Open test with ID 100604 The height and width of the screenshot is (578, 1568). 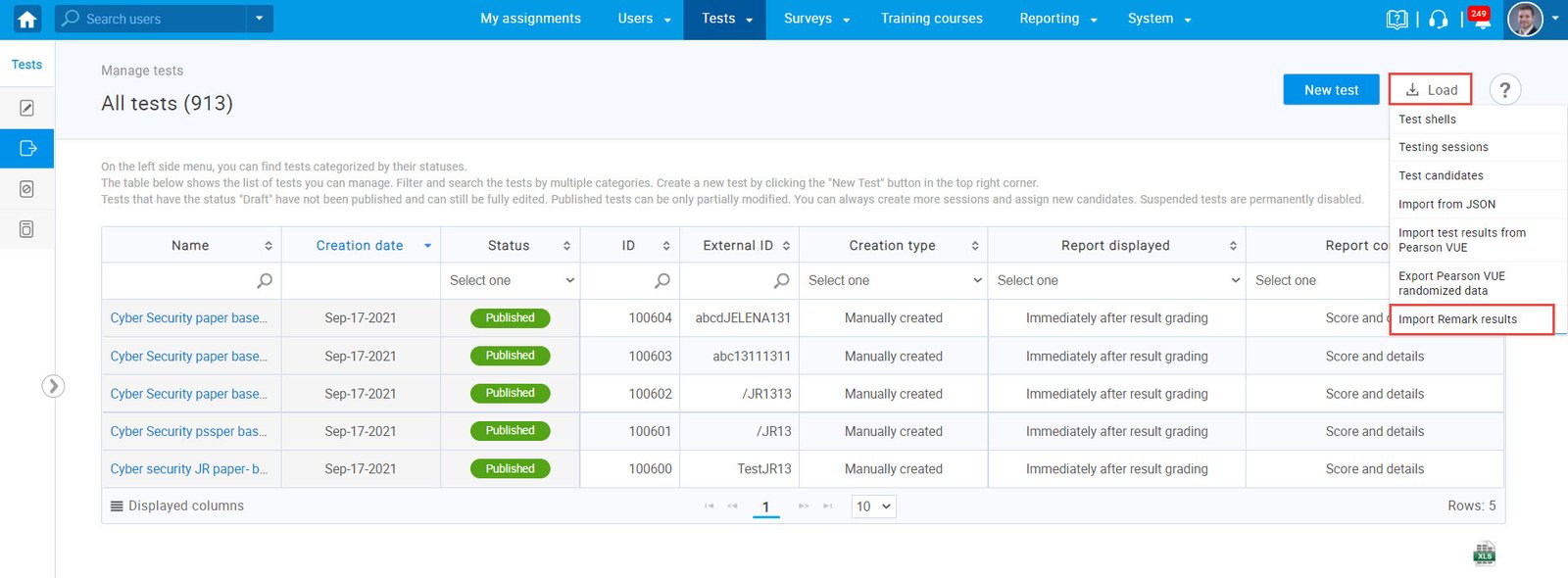tap(188, 318)
